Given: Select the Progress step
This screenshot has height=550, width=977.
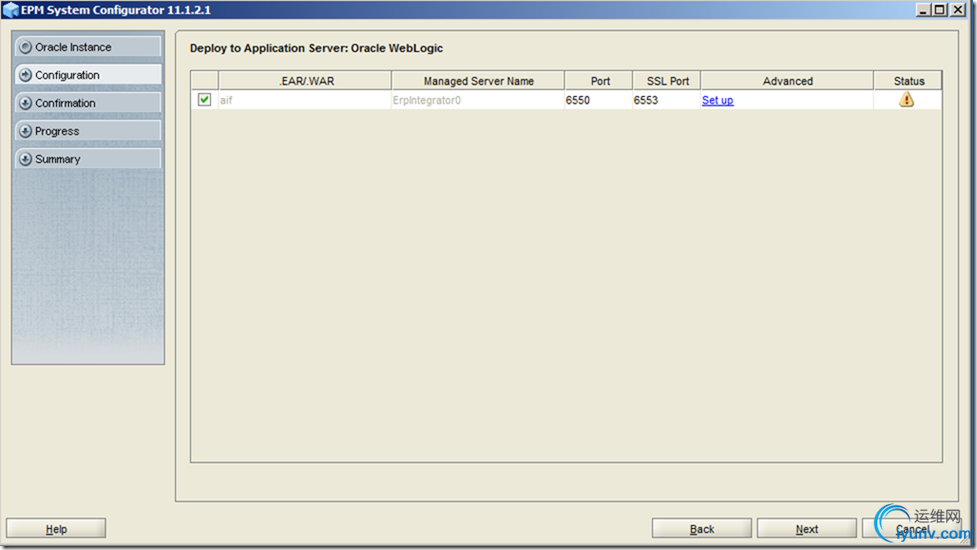Looking at the screenshot, I should (88, 131).
